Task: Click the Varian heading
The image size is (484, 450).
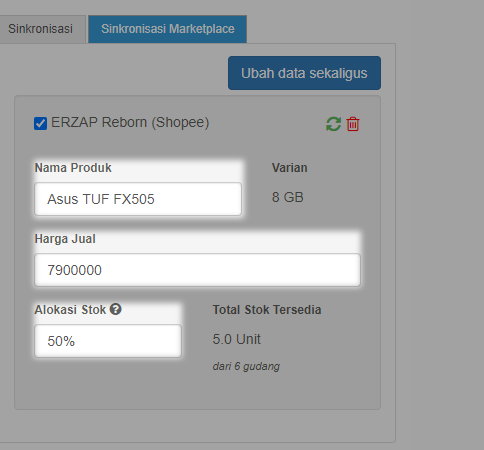Action: click(x=289, y=168)
